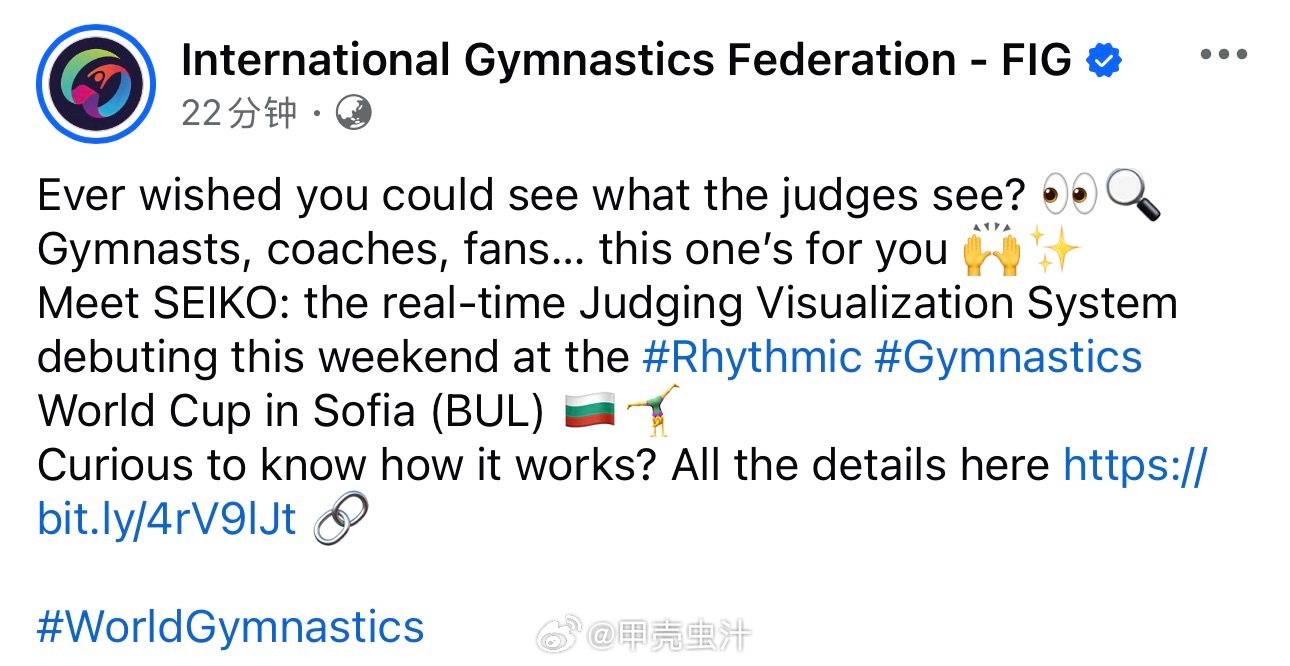Select the post body text
Screen dimensions: 1290x666
point(500,302)
